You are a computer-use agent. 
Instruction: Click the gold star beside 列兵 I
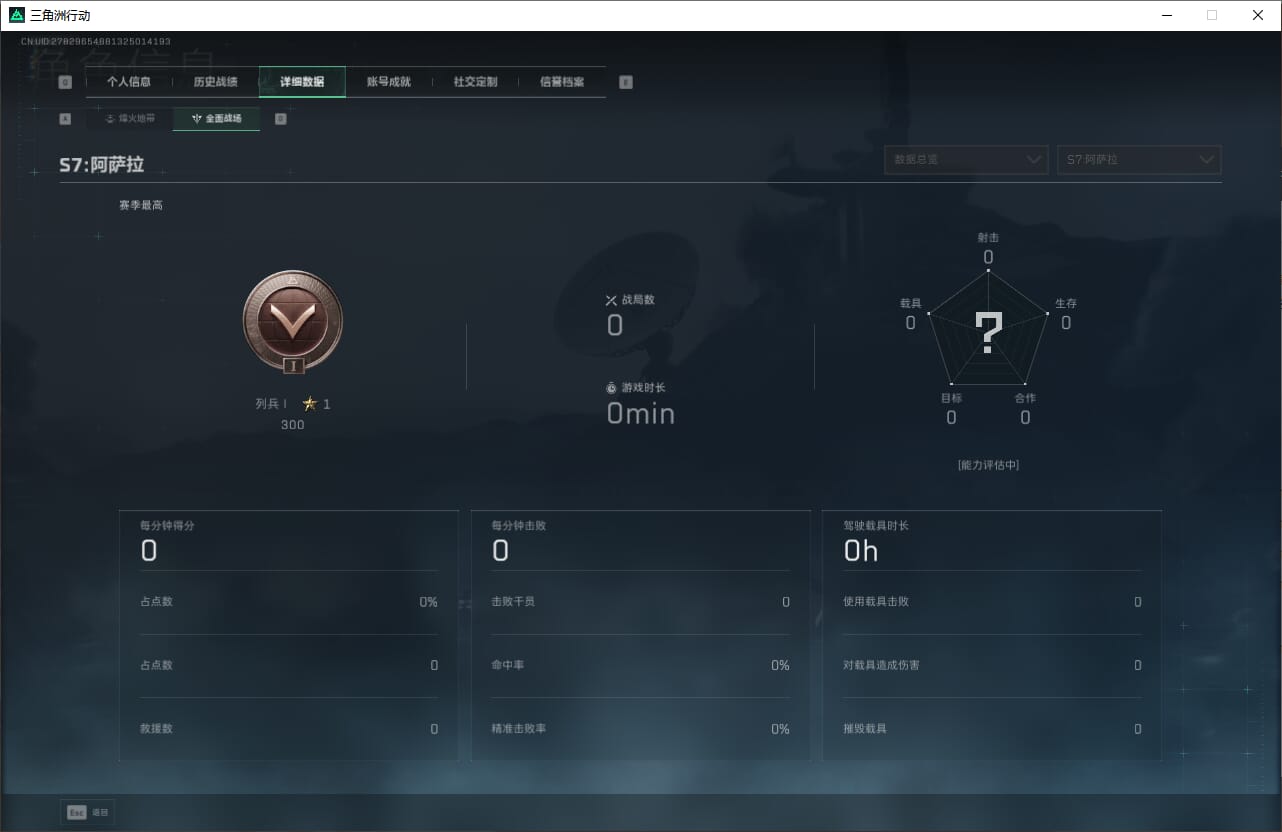click(x=310, y=404)
